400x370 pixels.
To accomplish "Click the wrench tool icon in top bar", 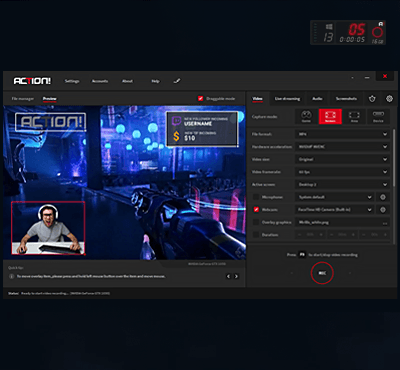I will click(177, 81).
